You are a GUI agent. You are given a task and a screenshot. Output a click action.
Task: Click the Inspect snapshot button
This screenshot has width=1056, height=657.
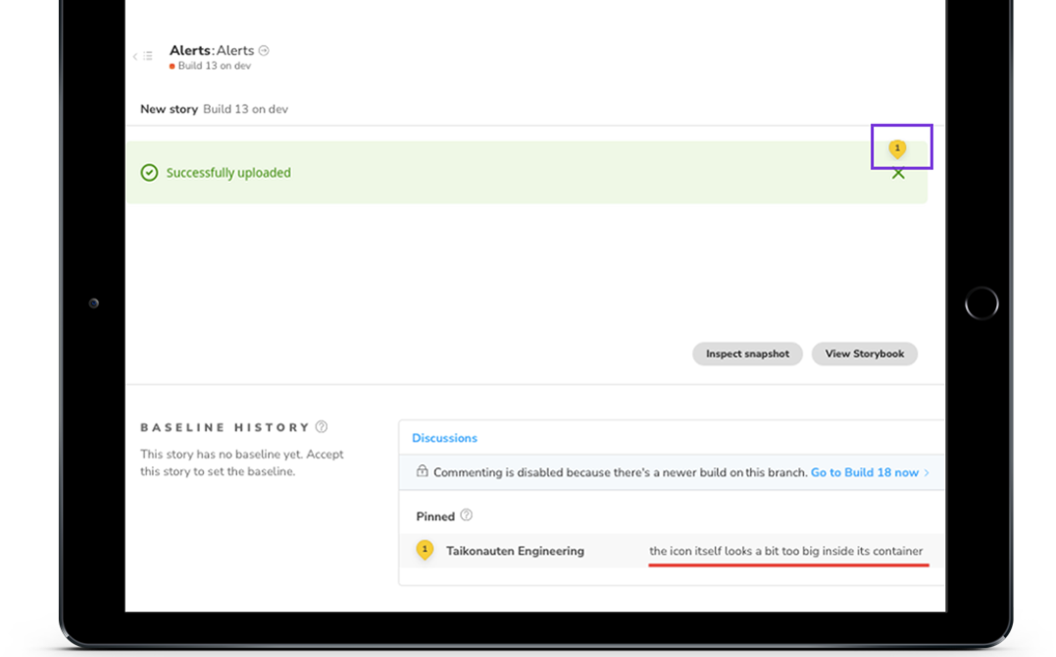[x=747, y=354]
